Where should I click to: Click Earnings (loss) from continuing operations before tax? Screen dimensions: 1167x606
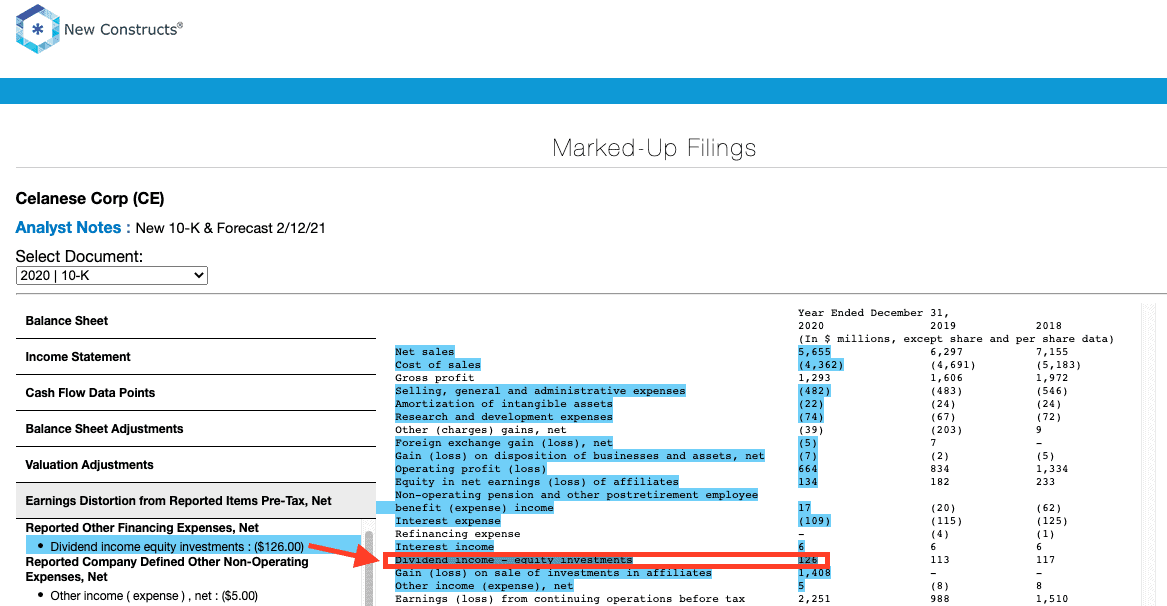point(570,599)
